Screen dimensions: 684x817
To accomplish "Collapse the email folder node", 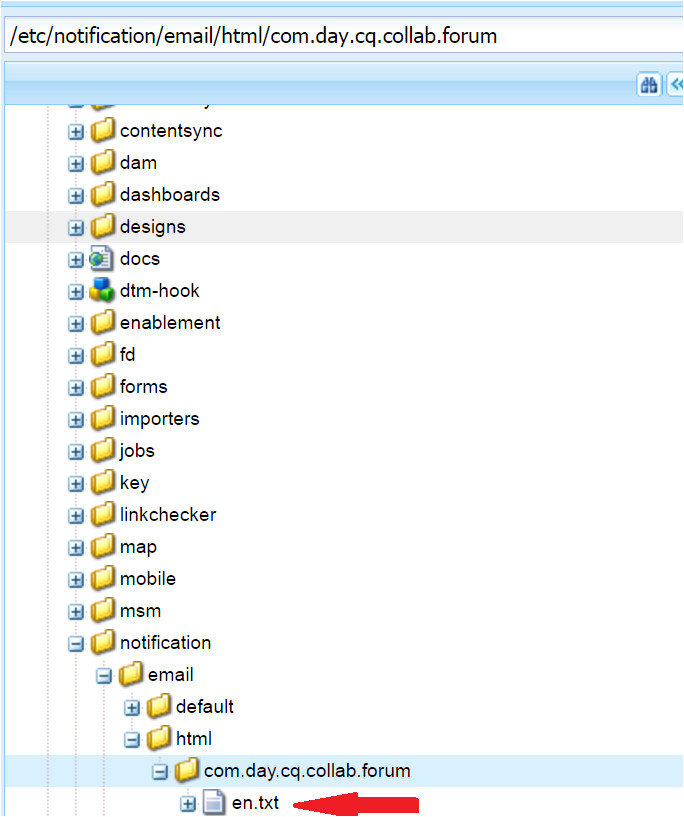I will point(104,676).
